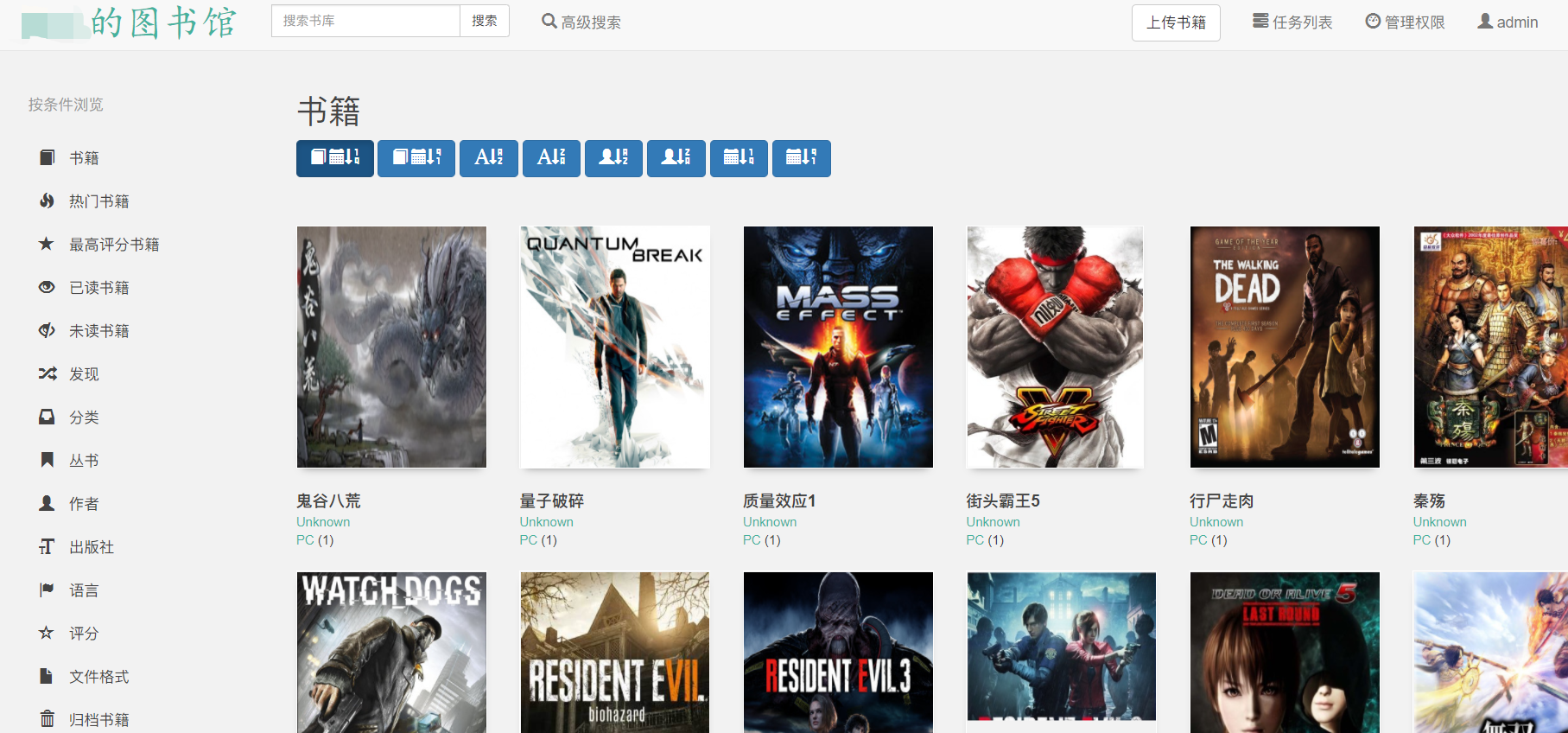Open PC series link under 鬼谷八荒
Screen dimensions: 1568x733
(305, 540)
